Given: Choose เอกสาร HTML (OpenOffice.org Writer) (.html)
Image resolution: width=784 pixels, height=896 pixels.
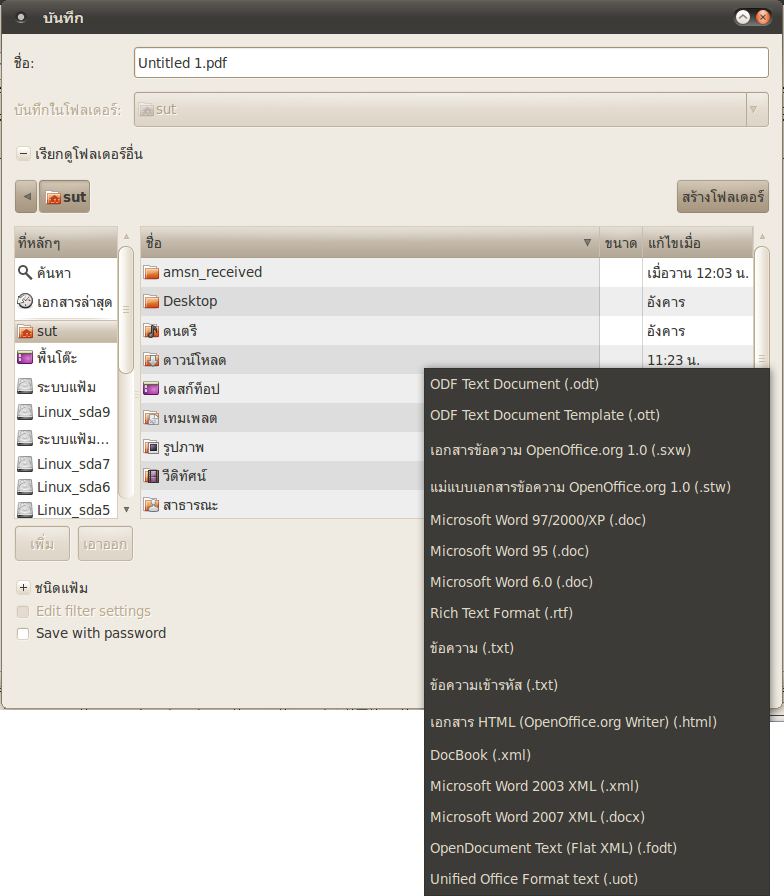Looking at the screenshot, I should pos(597,722).
